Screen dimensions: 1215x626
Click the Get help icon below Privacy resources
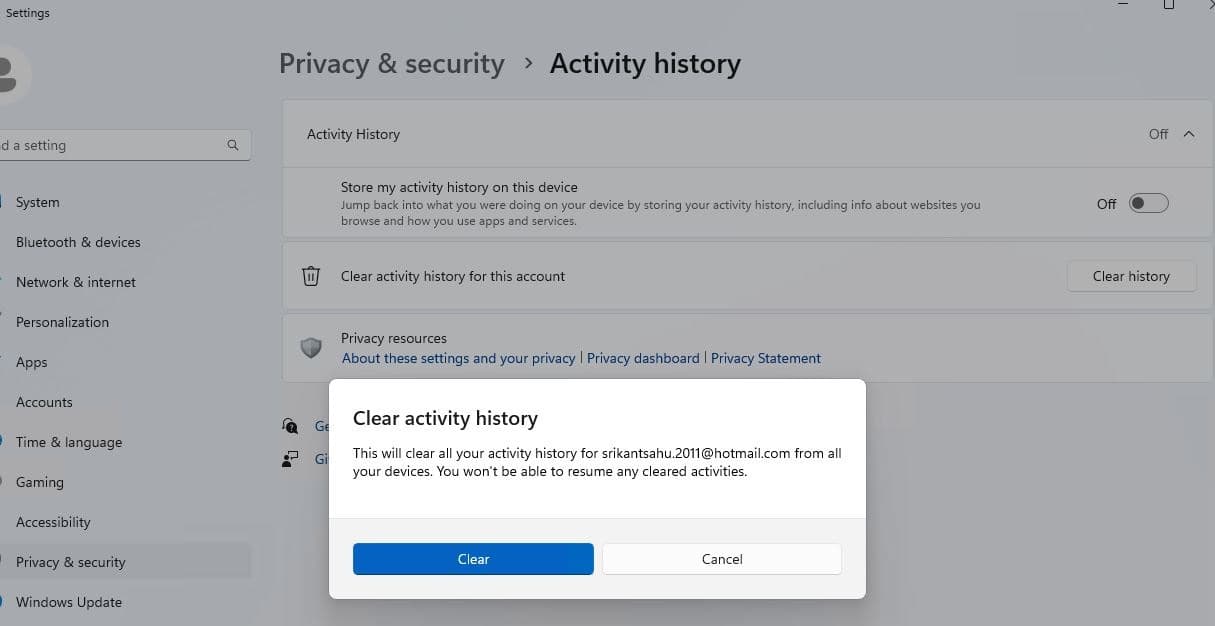click(x=290, y=426)
